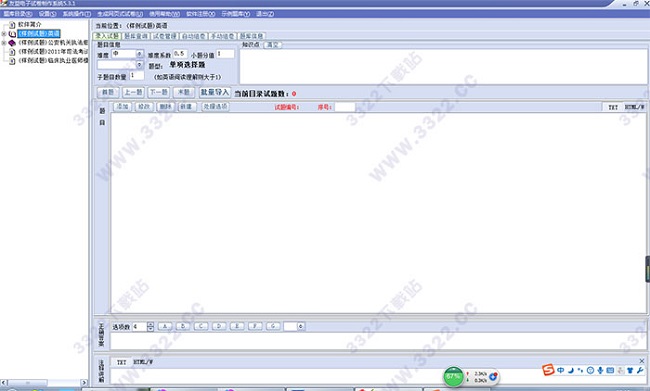The image size is (650, 391).
Task: Switch question editor to HTML/W mode
Action: (634, 107)
